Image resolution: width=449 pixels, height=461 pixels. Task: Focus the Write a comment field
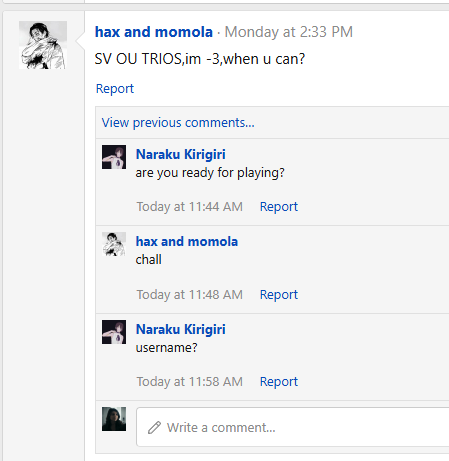(x=293, y=427)
